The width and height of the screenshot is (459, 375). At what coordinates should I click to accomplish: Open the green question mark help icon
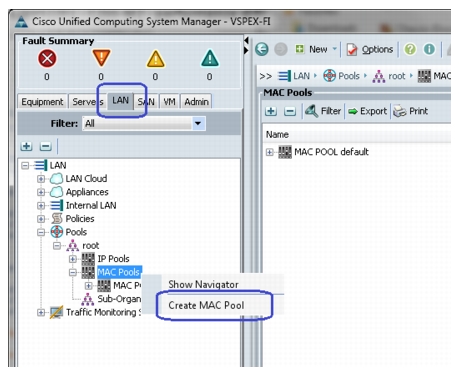point(410,49)
